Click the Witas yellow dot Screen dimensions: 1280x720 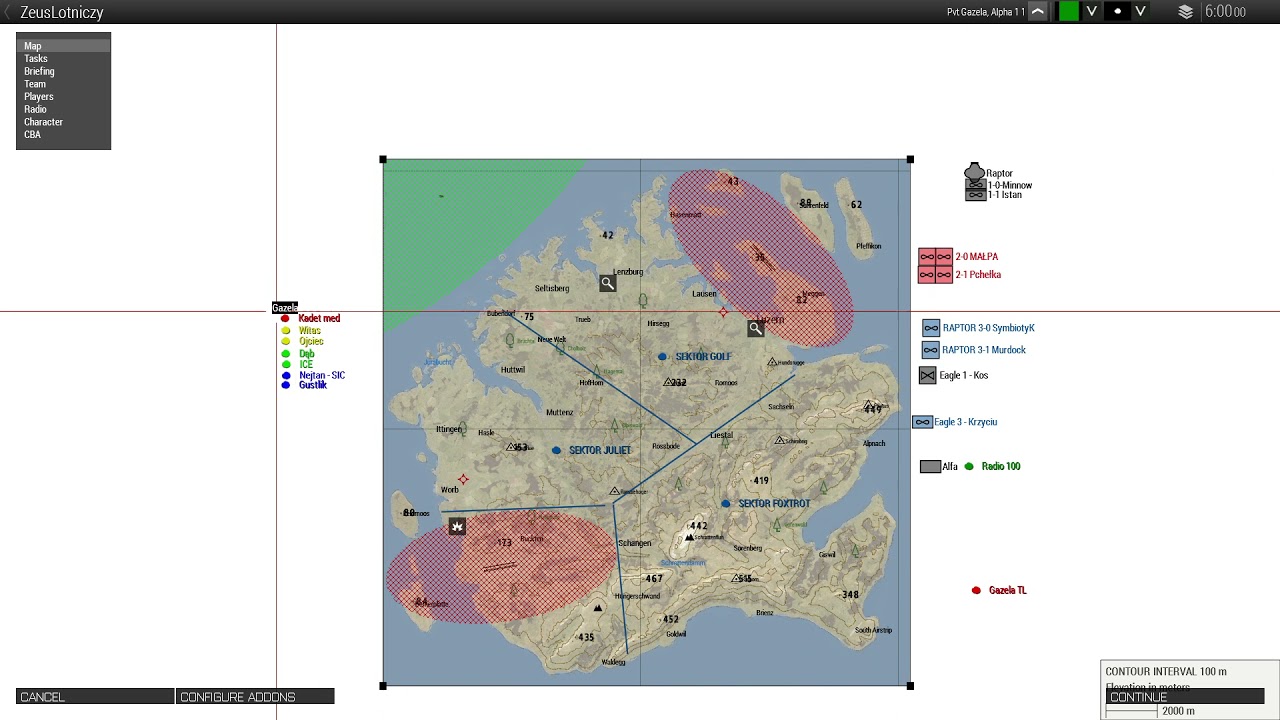pyautogui.click(x=286, y=331)
